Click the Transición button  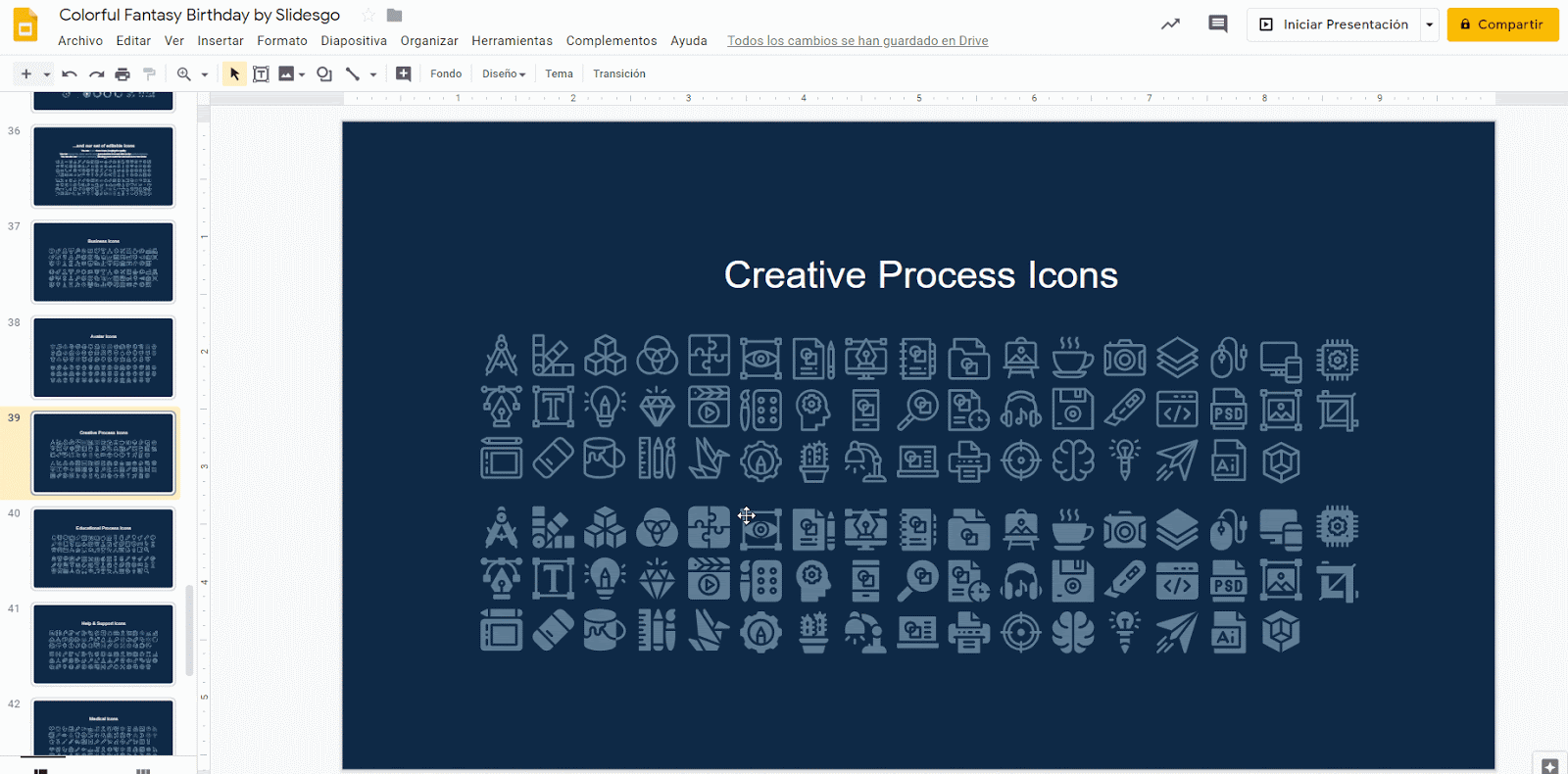(x=619, y=73)
